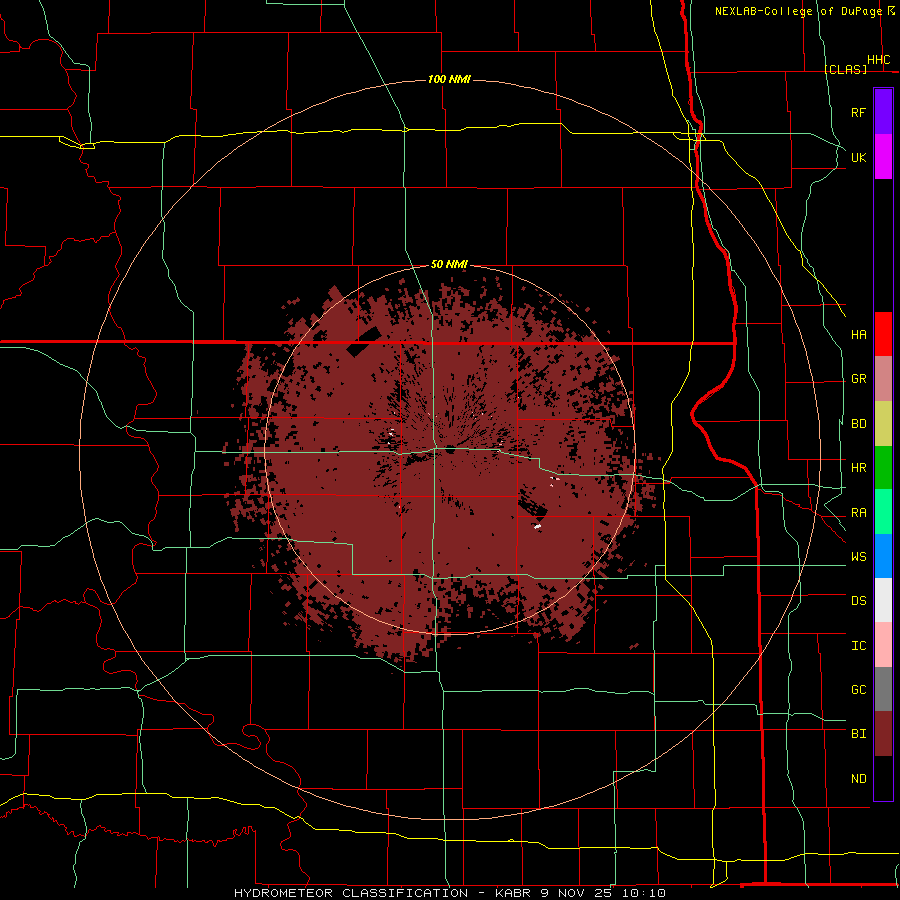Viewport: 900px width, 900px height.
Task: Click the 'KABR' radar site identifier
Action: click(x=513, y=893)
